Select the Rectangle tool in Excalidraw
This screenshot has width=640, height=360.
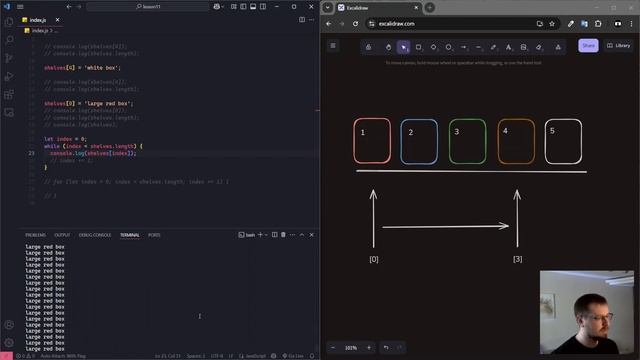click(418, 47)
